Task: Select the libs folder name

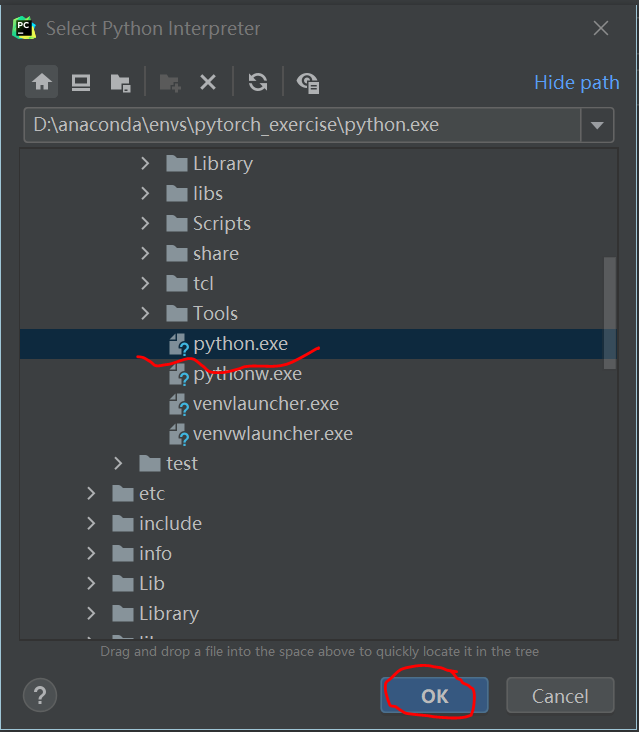Action: (208, 194)
